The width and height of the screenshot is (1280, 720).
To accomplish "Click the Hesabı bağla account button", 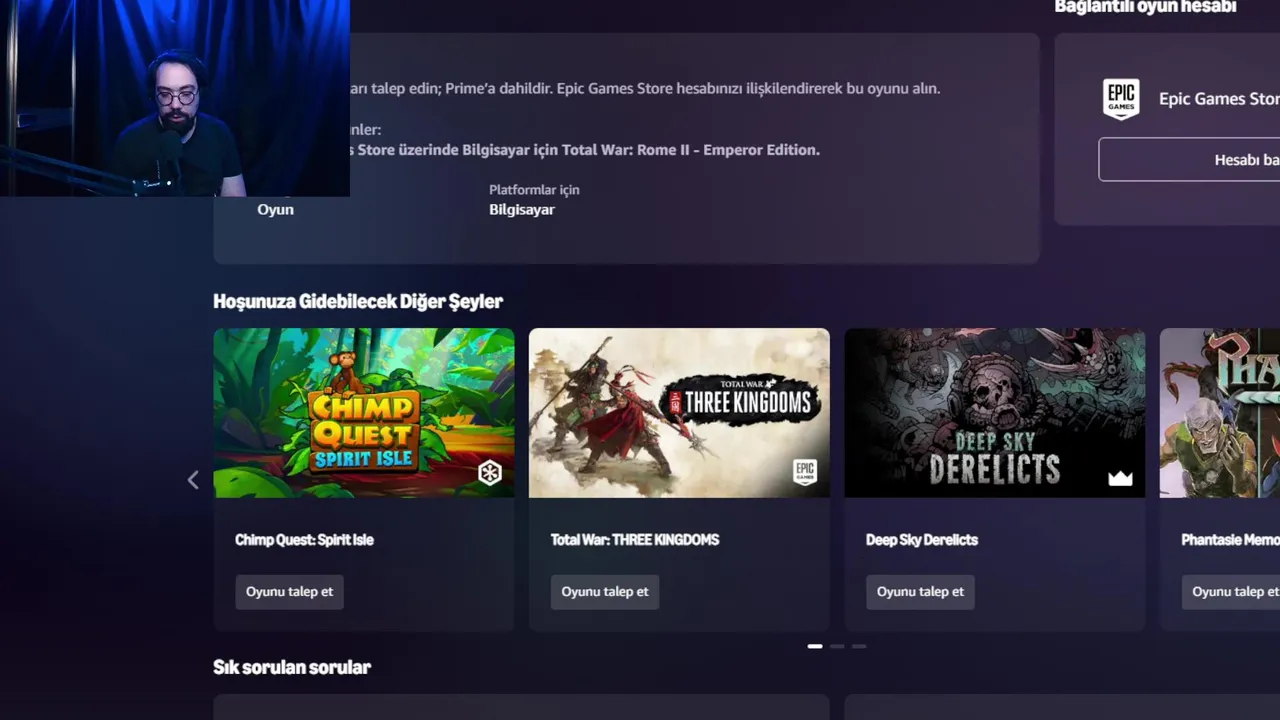I will pos(1189,160).
